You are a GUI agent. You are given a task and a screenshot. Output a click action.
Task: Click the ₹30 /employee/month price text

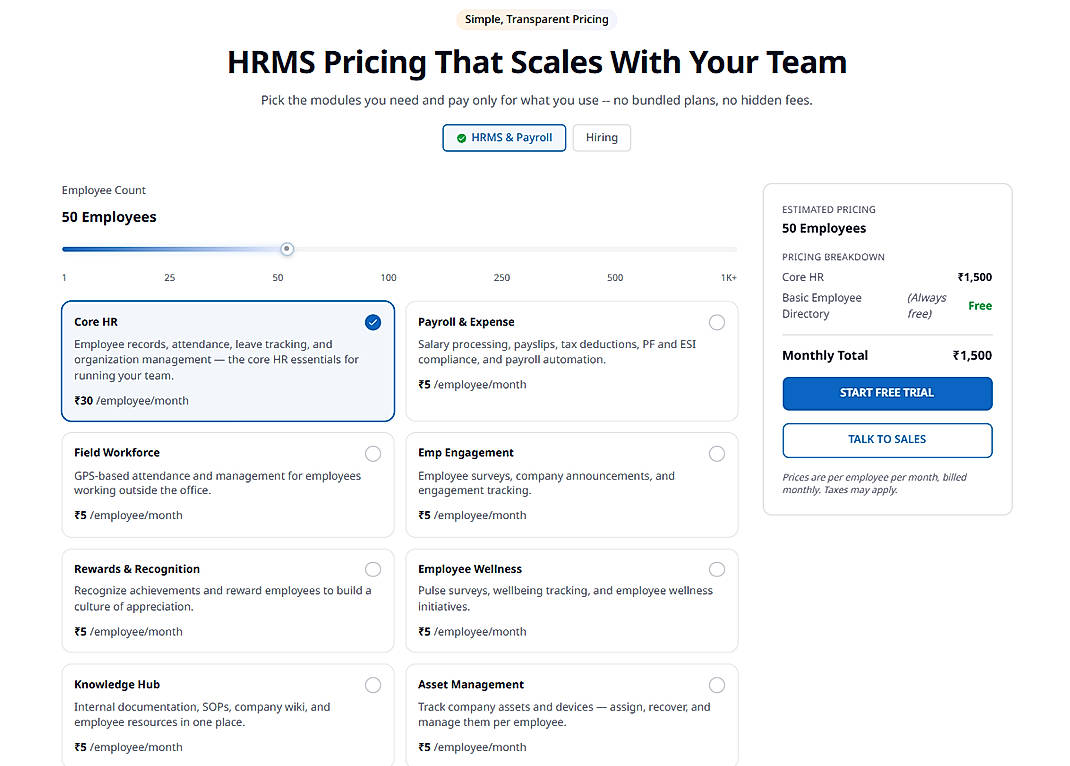click(x=131, y=401)
